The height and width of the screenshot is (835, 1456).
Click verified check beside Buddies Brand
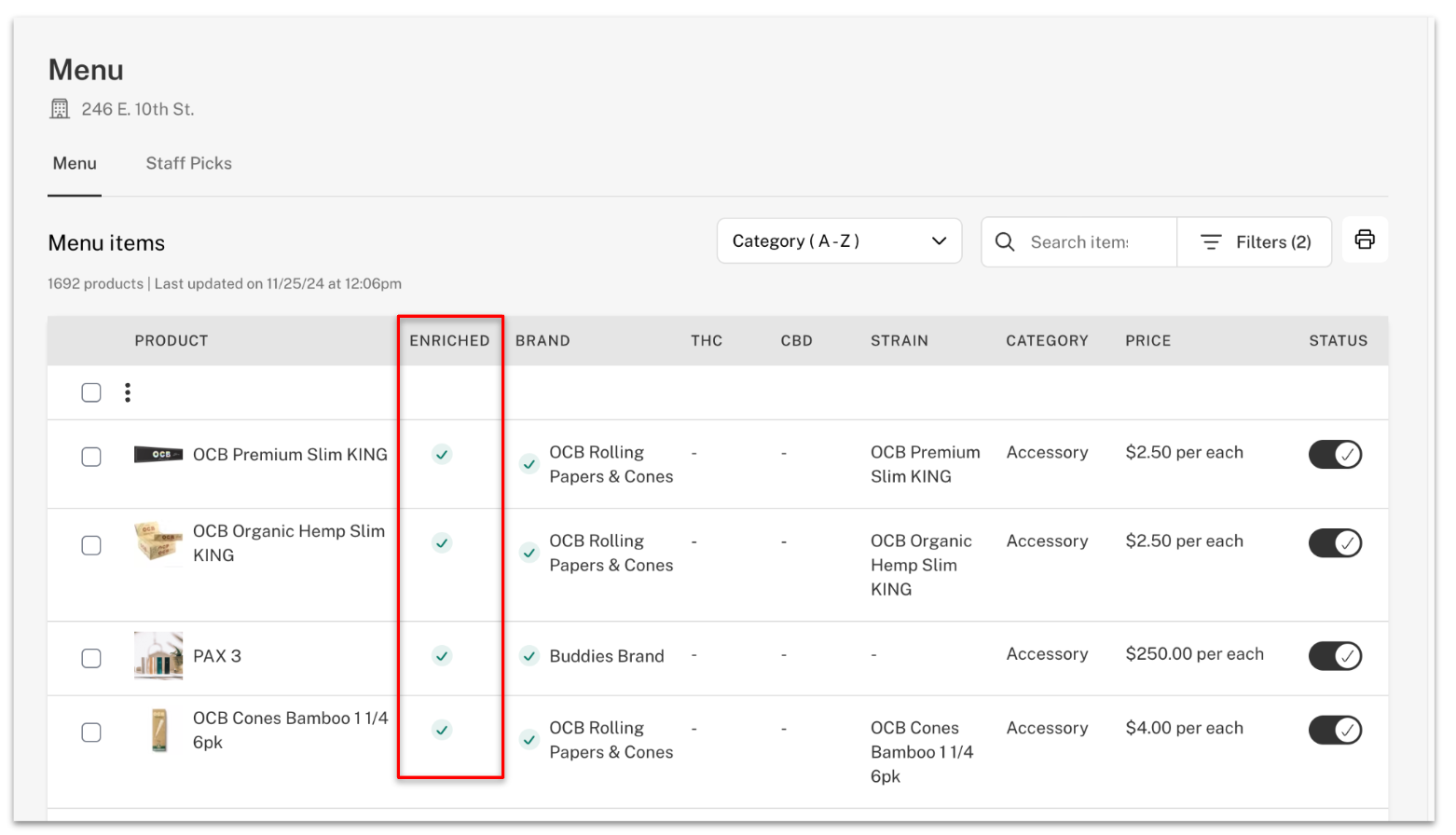coord(529,656)
